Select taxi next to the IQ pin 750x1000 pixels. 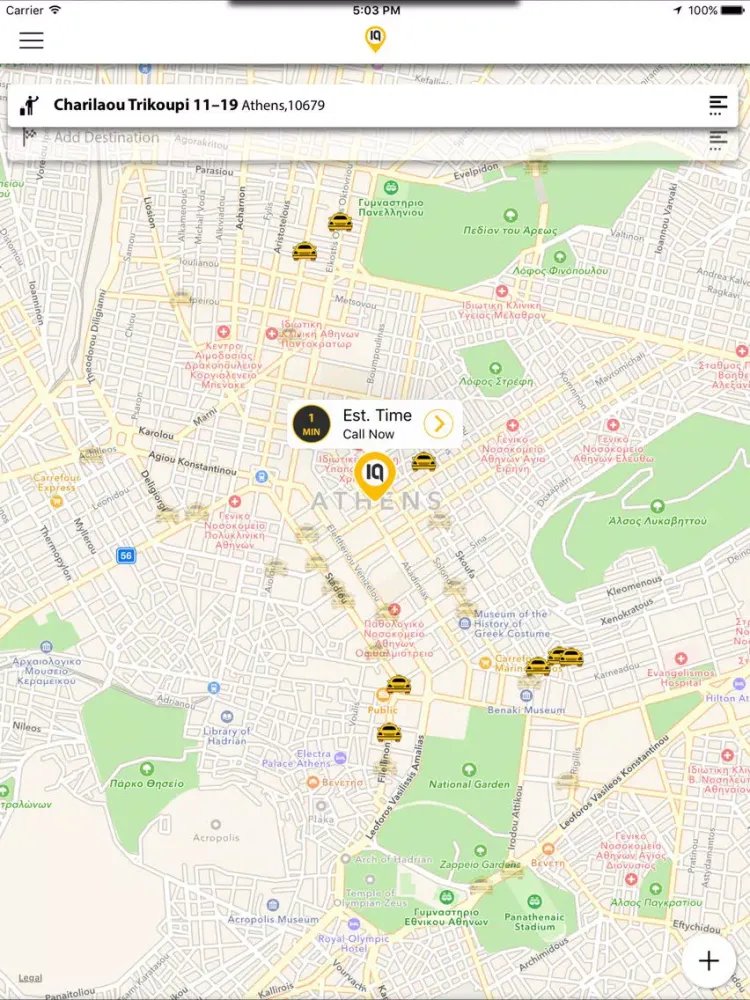[423, 462]
